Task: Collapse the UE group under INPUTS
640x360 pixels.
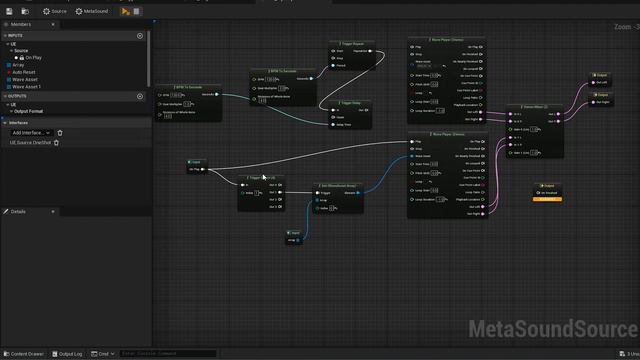Action: pos(8,44)
